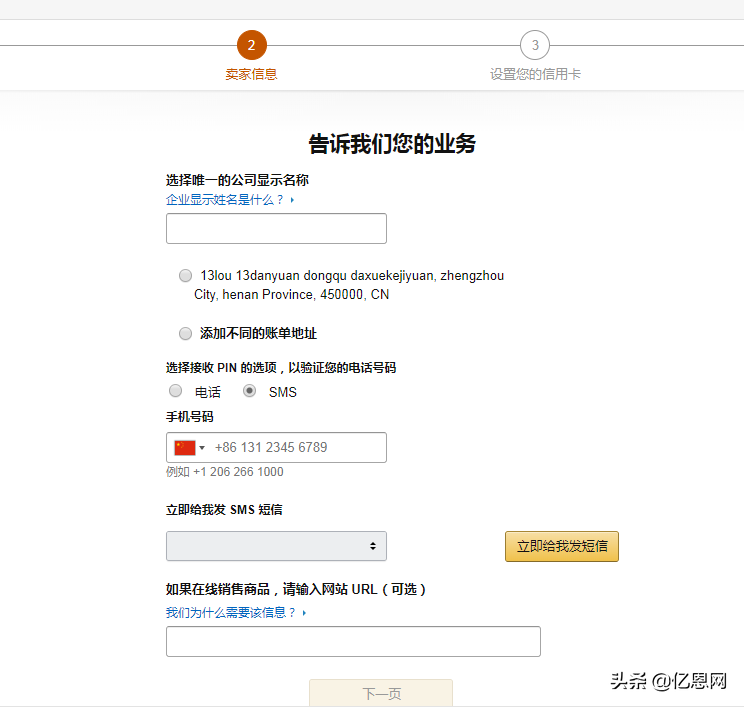Open the 我们为什么需要该信息？ link
The height and width of the screenshot is (707, 744).
(x=236, y=613)
